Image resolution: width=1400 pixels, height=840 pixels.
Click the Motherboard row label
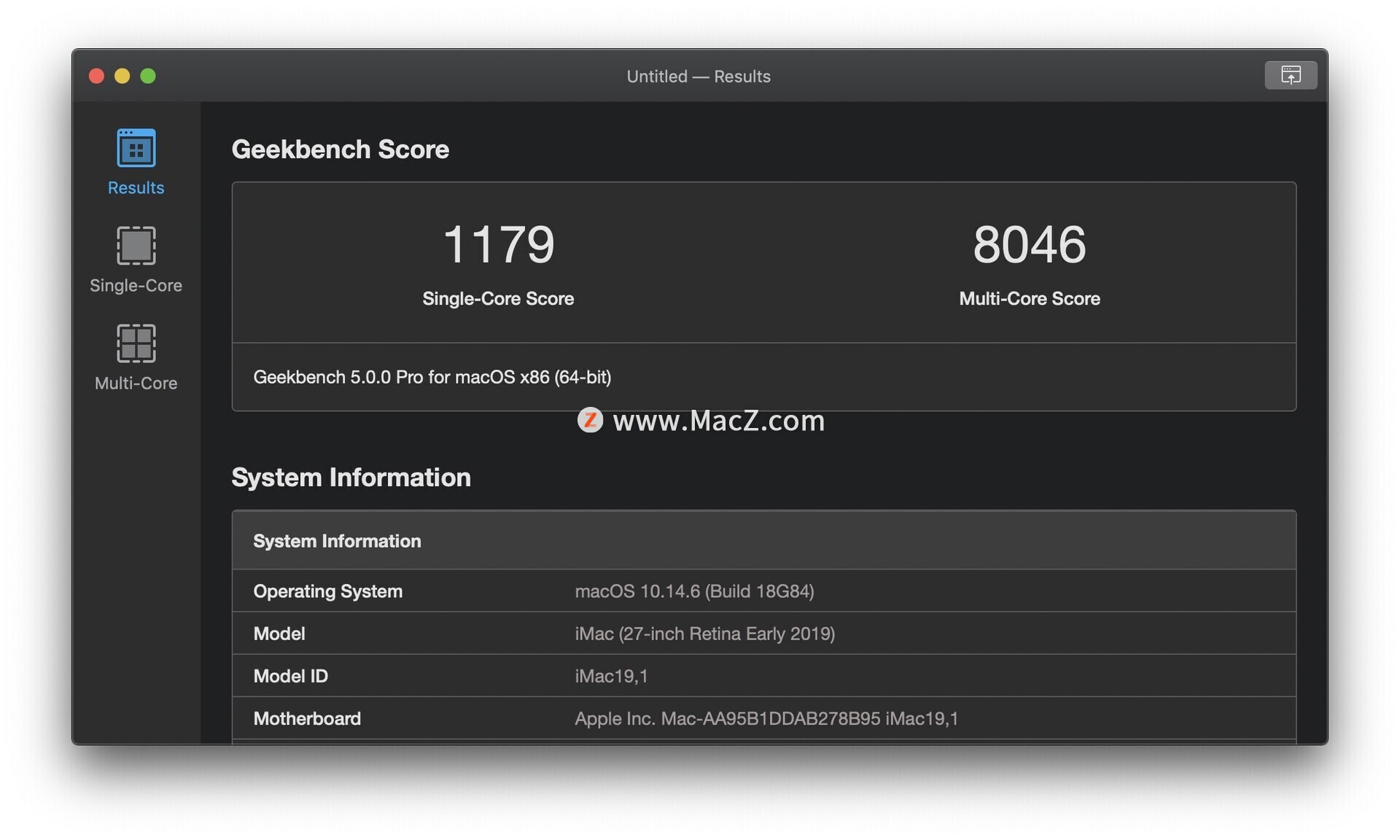[x=307, y=718]
